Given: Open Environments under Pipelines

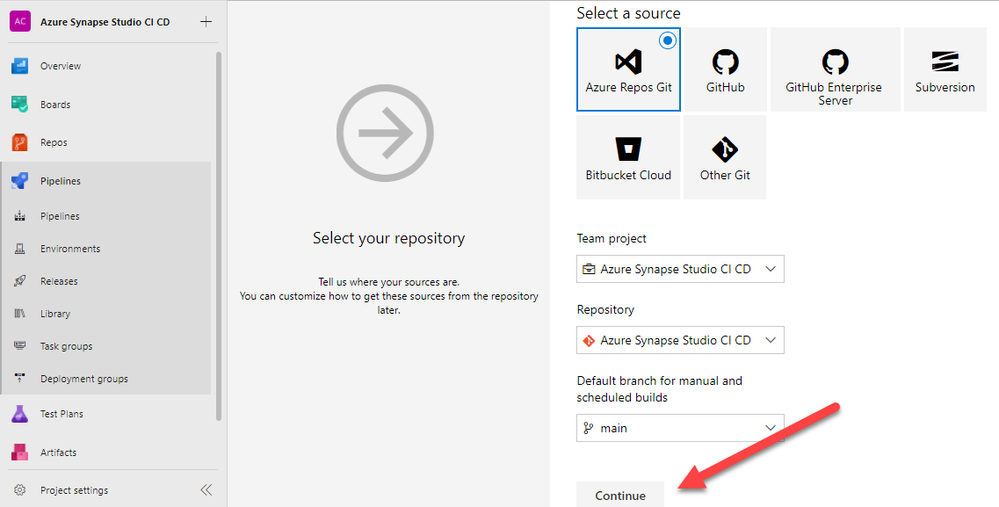Looking at the screenshot, I should click(70, 249).
